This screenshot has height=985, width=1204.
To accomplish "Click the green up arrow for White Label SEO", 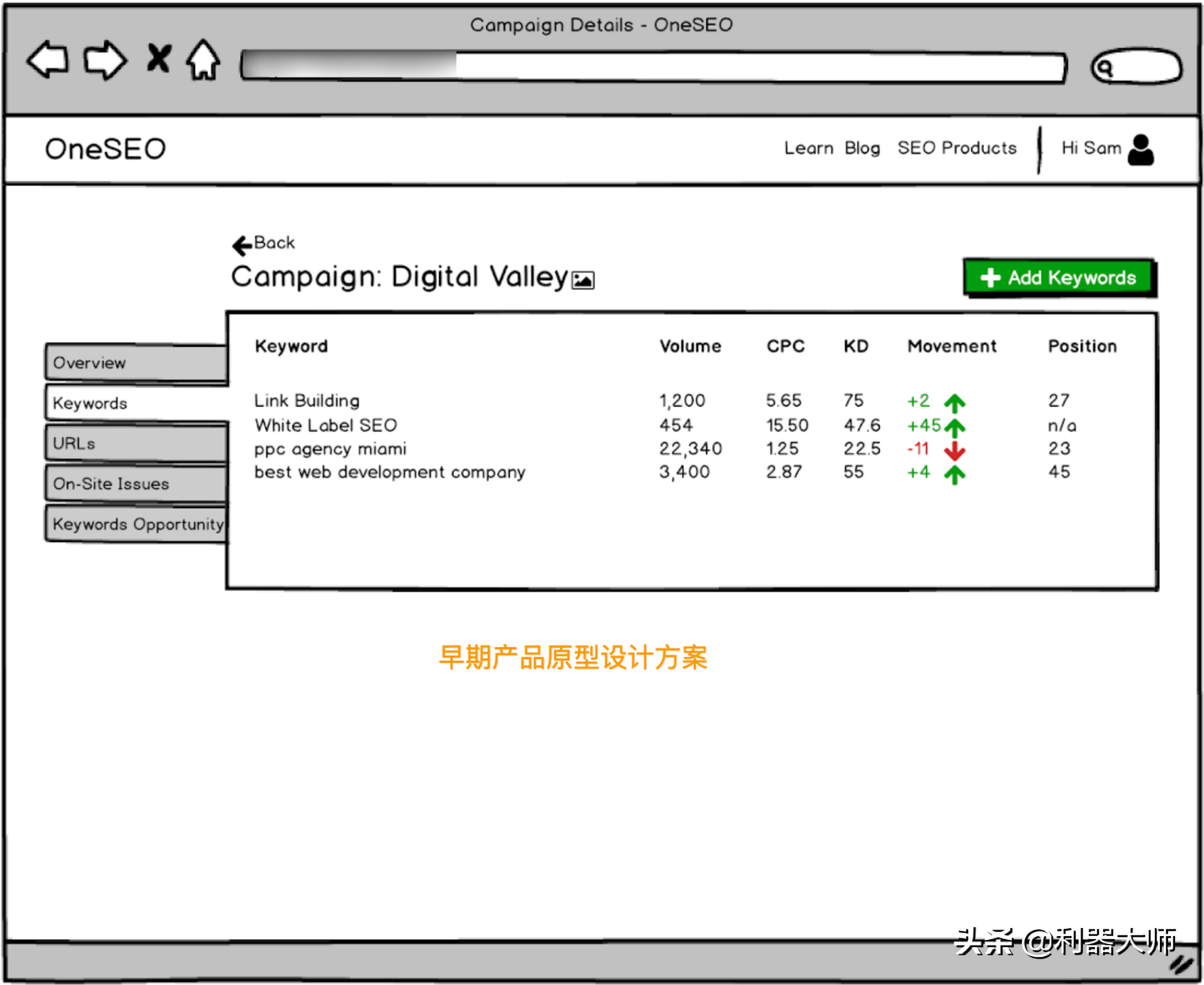I will coord(954,427).
